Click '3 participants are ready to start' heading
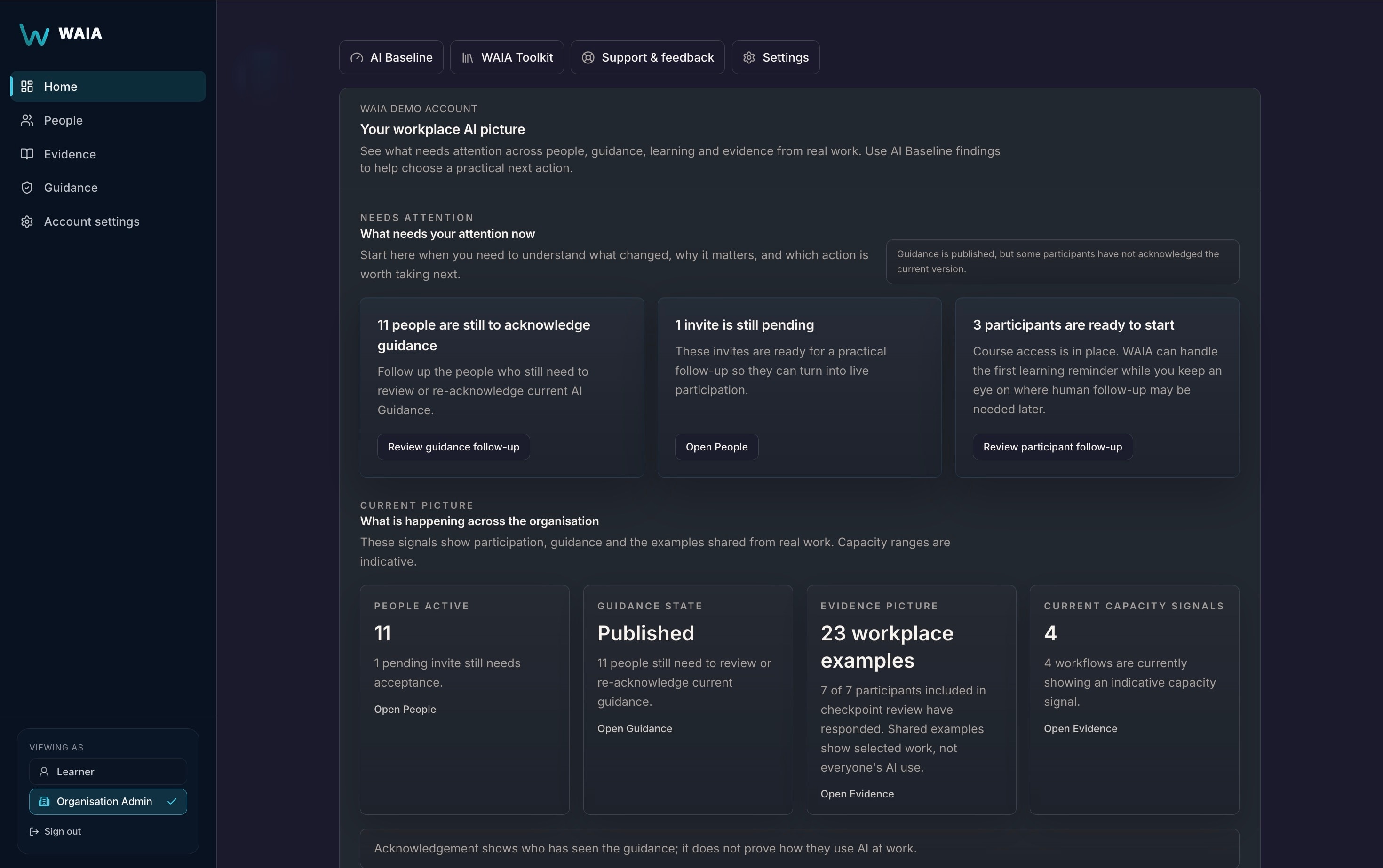Viewport: 1383px width, 868px height. (x=1073, y=325)
